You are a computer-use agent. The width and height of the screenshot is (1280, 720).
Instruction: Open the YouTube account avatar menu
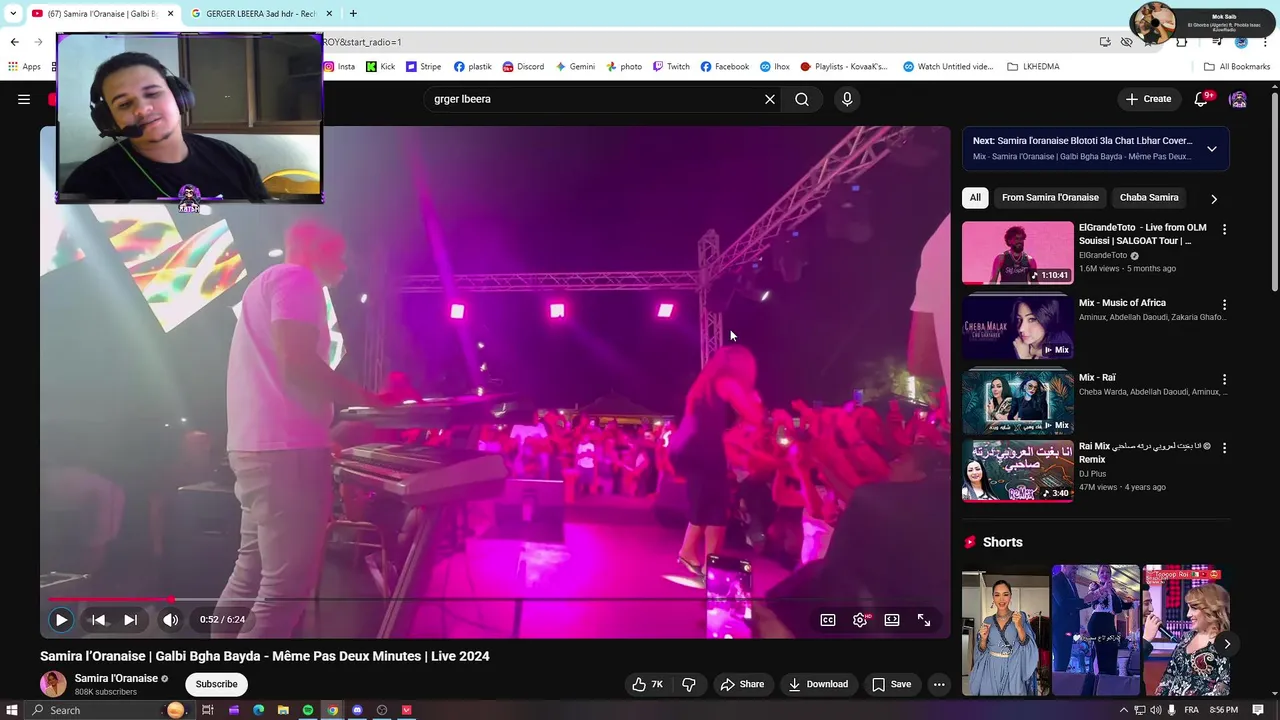click(x=1238, y=99)
